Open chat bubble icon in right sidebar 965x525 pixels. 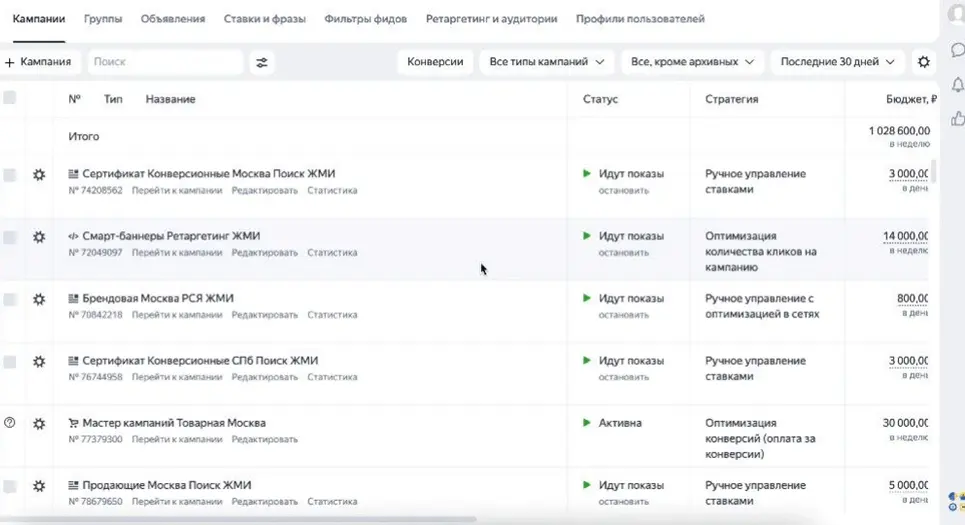click(x=958, y=50)
